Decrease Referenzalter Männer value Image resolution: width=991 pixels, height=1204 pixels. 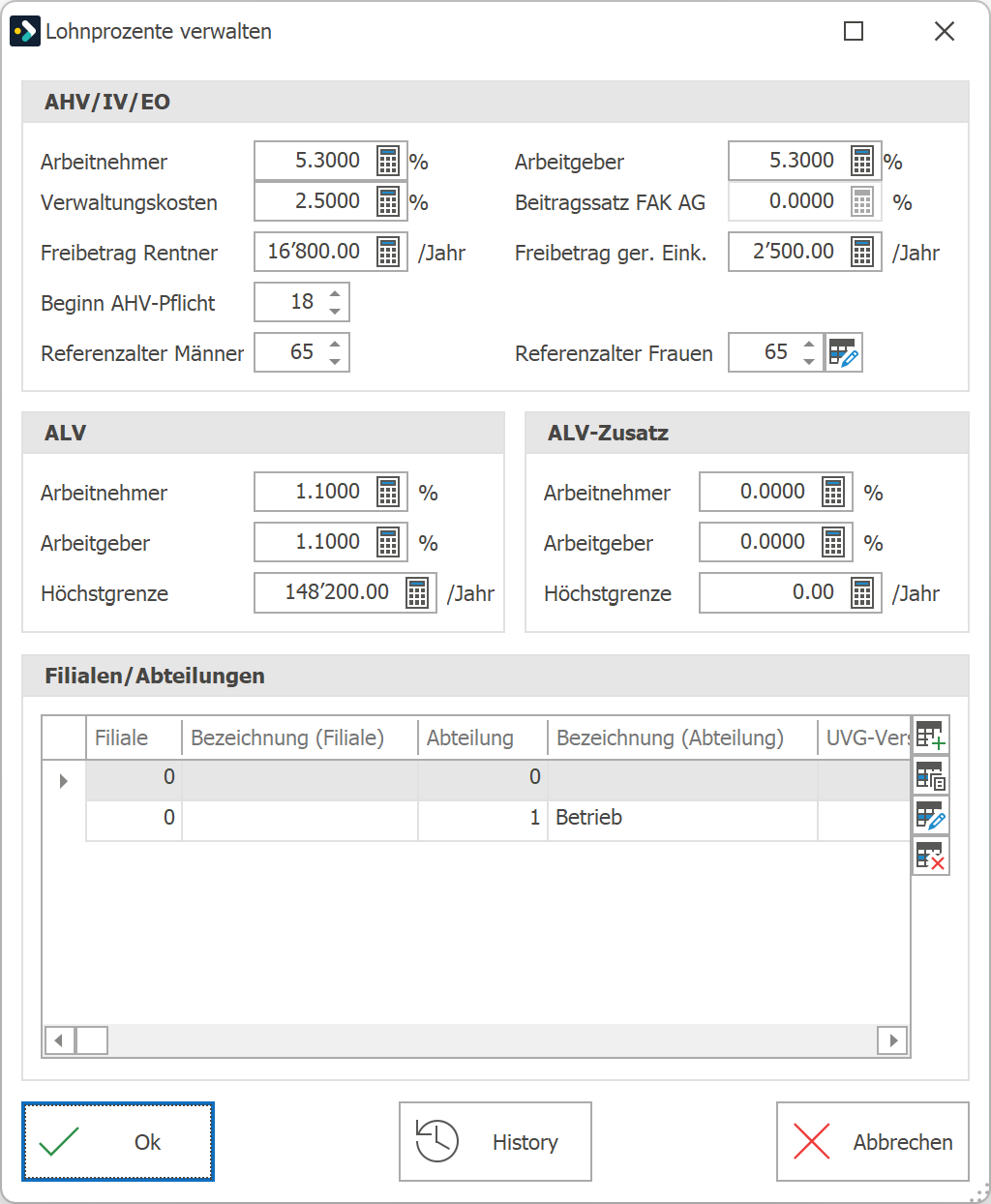(335, 361)
